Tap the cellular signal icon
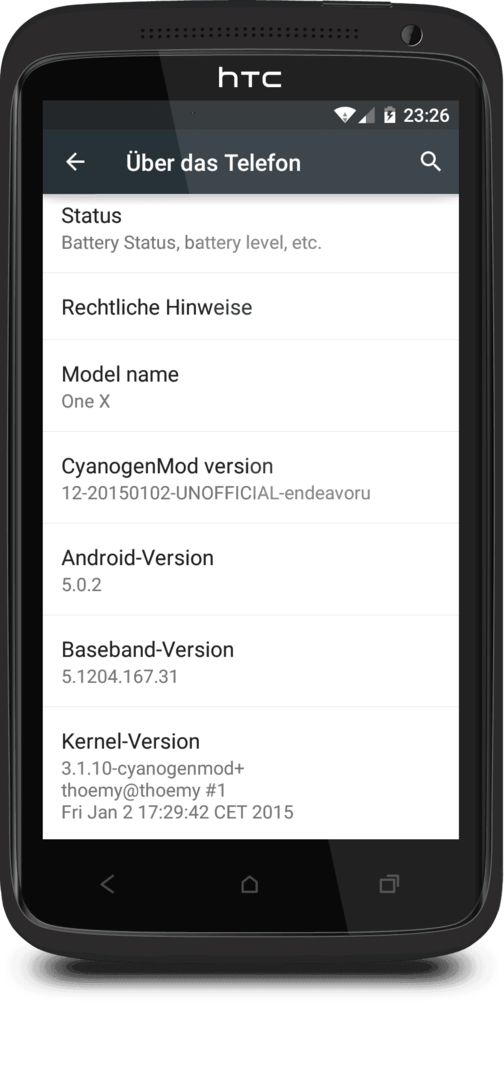 (x=366, y=116)
